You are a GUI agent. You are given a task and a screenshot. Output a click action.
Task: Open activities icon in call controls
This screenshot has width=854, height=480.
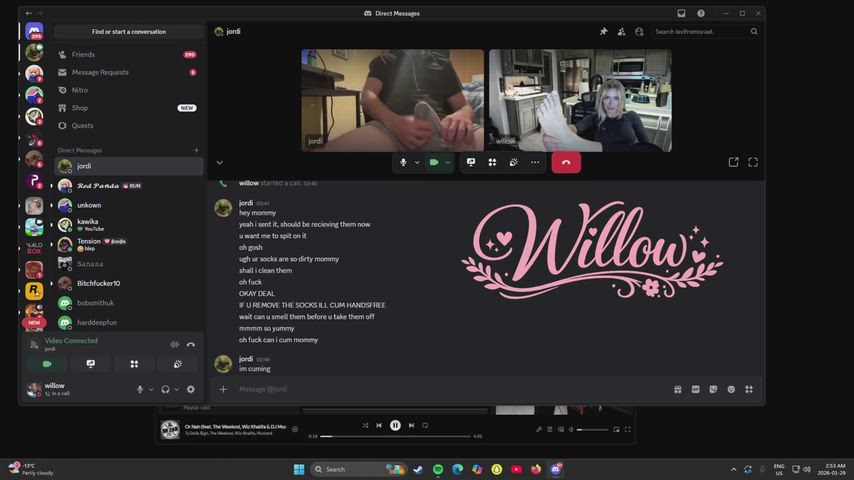point(492,162)
